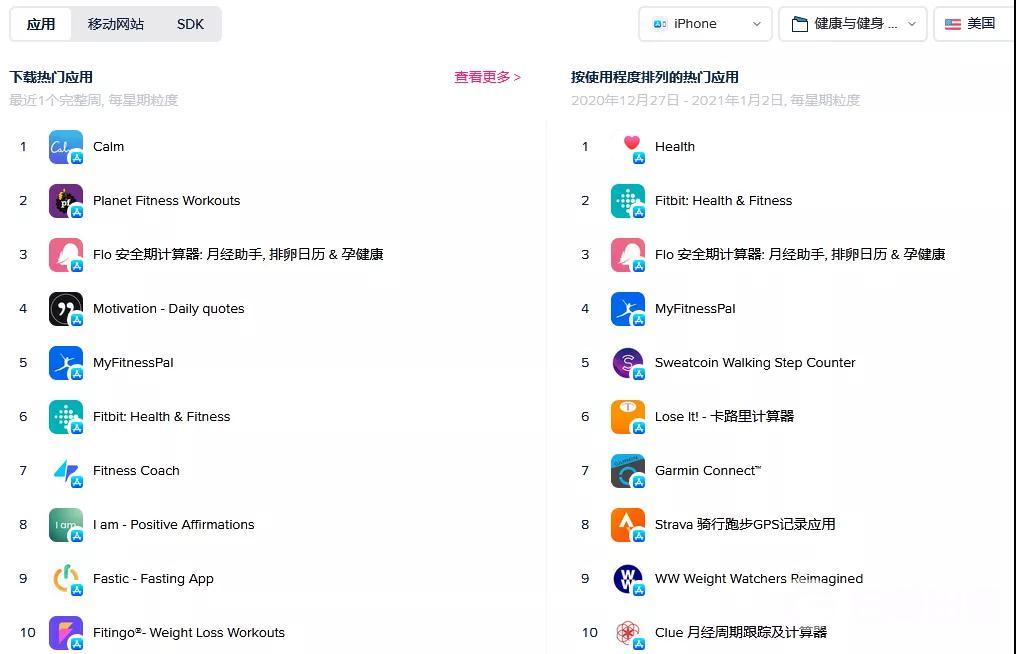1016x654 pixels.
Task: Select the Health app heart icon
Action: tap(628, 146)
